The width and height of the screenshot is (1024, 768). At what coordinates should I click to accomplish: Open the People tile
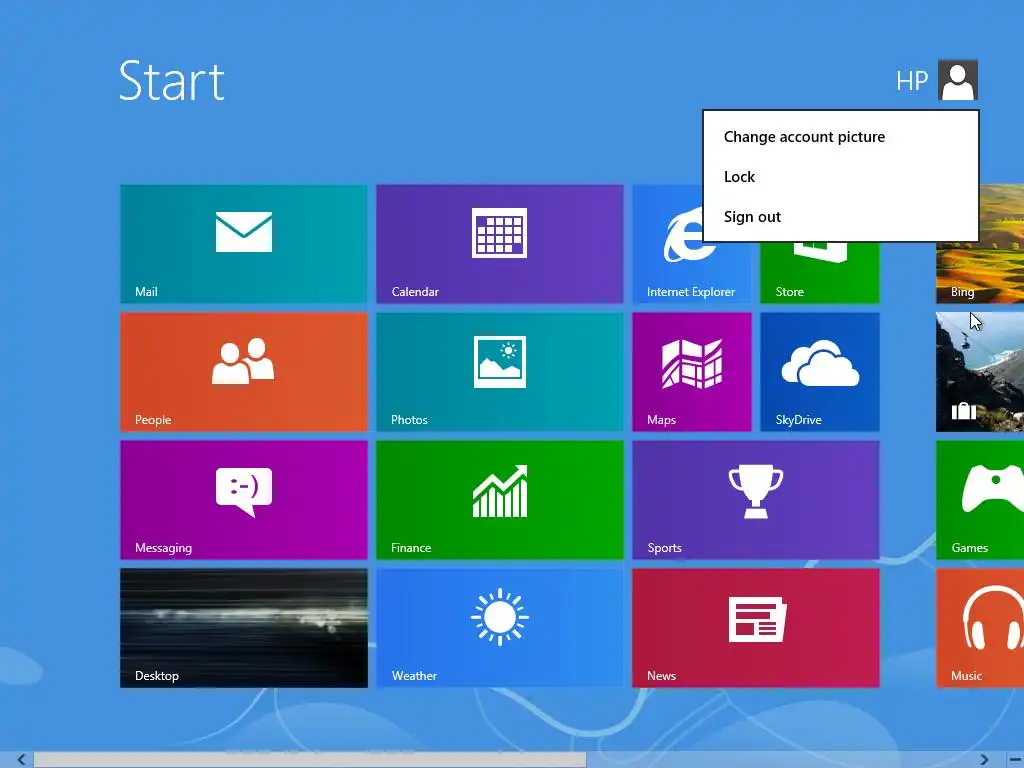coord(244,372)
